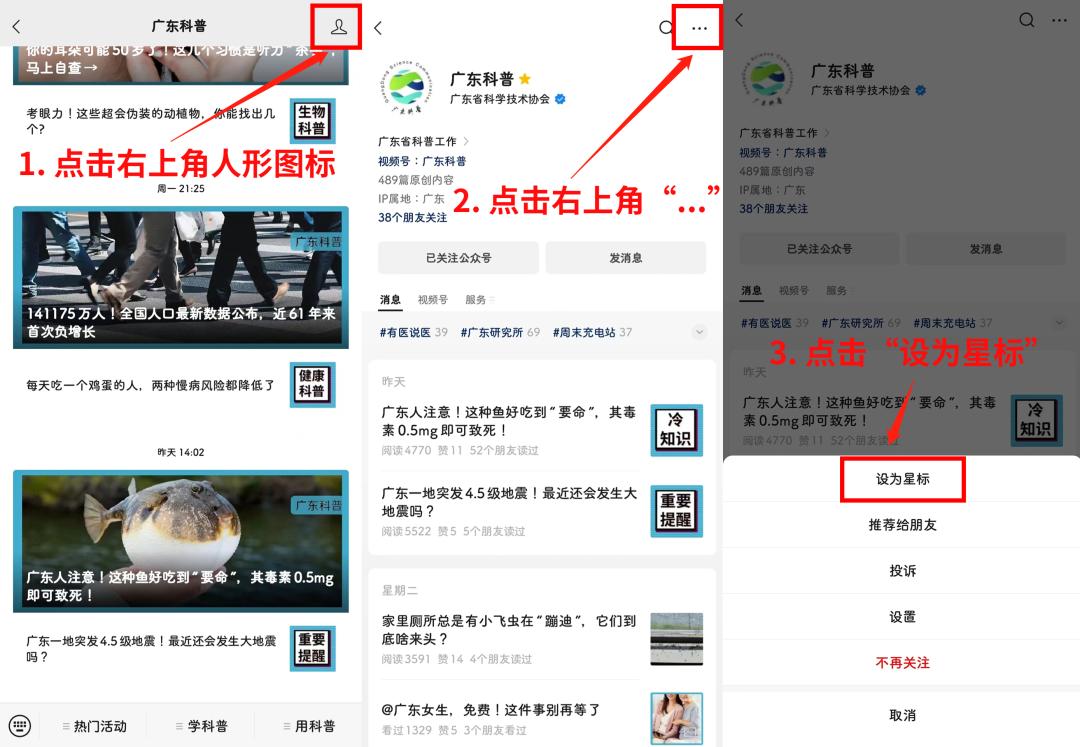Tap the 已关注公众号 button
Image resolution: width=1080 pixels, height=747 pixels.
[x=458, y=258]
